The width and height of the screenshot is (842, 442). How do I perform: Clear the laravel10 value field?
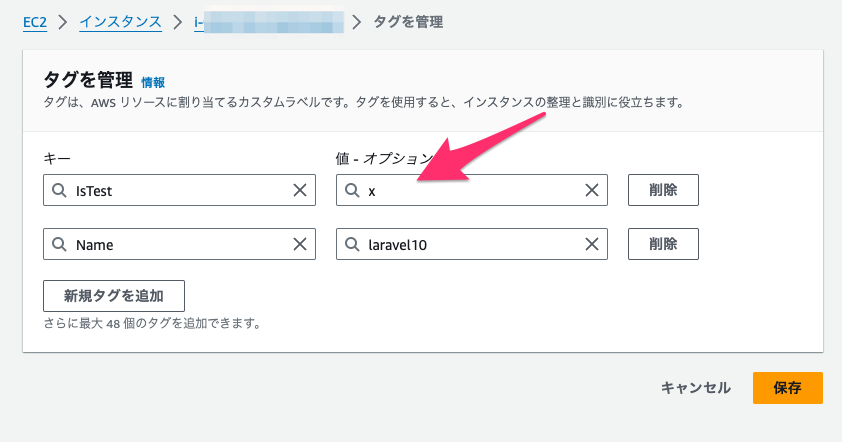[592, 244]
